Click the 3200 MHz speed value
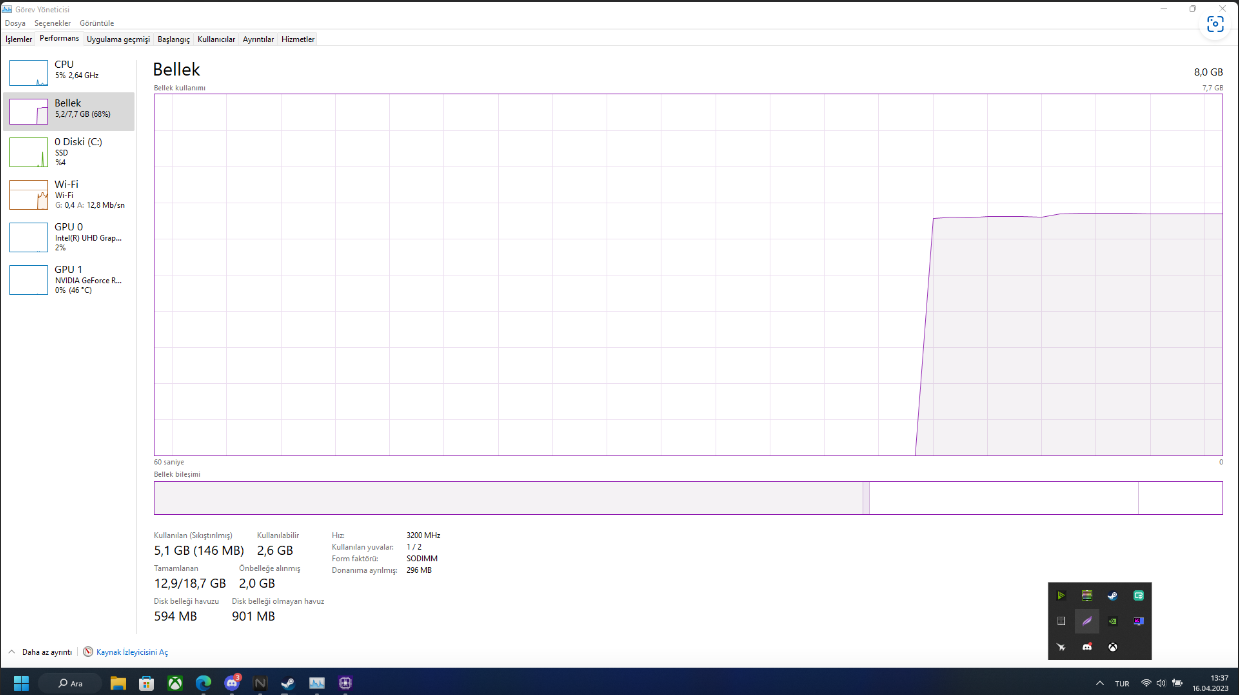 pyautogui.click(x=423, y=535)
